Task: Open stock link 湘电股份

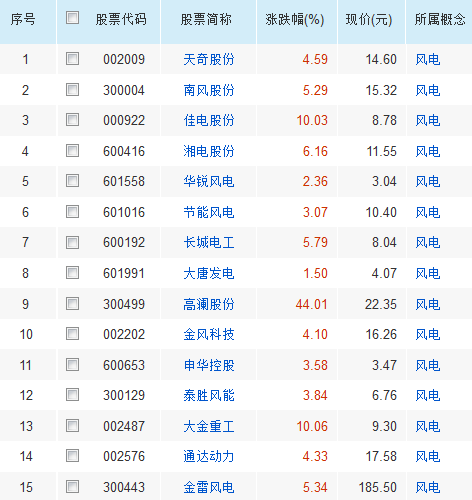Action: [209, 151]
